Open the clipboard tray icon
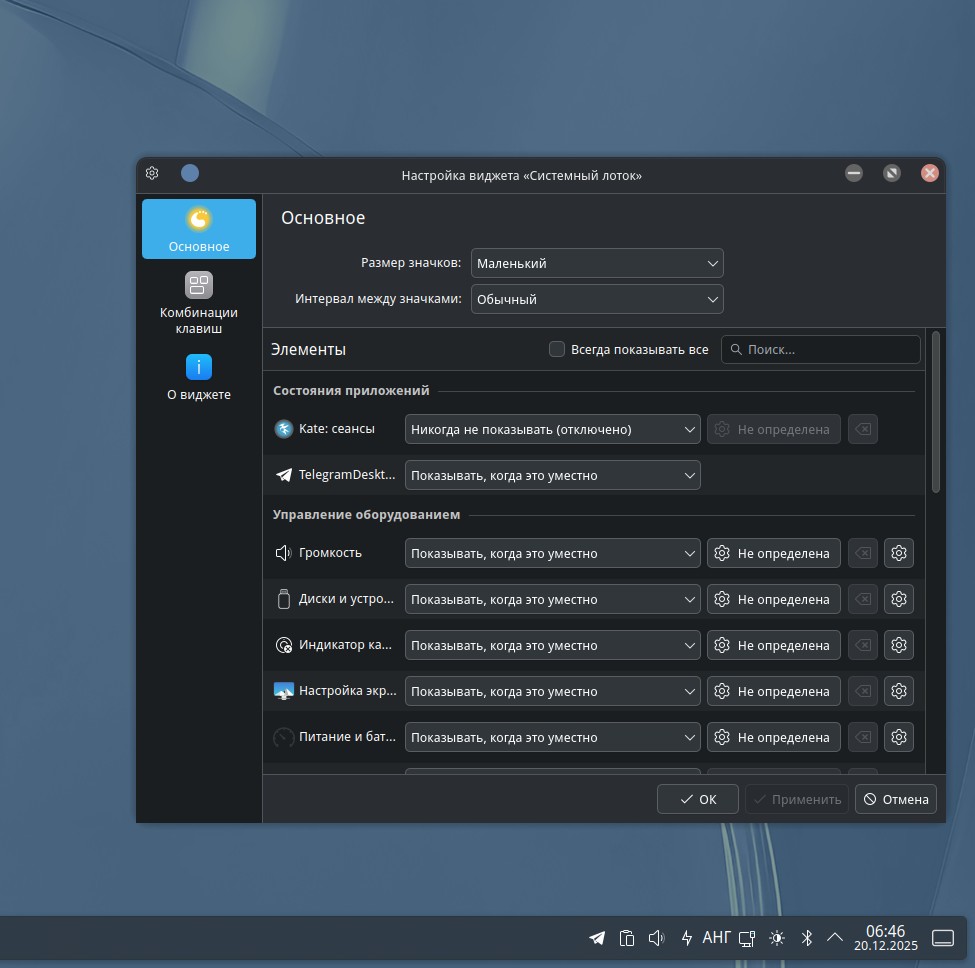975x968 pixels. 627,938
